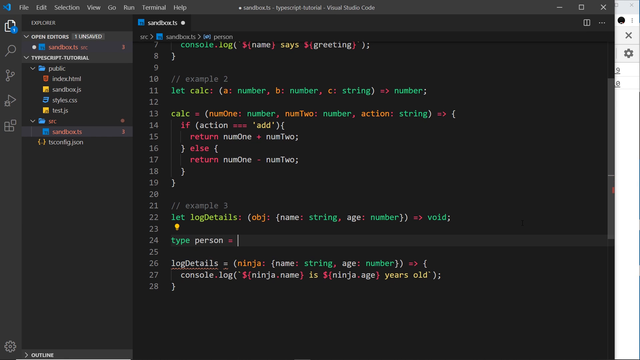The image size is (640, 360).
Task: Split the editor to the right
Action: [x=587, y=23]
